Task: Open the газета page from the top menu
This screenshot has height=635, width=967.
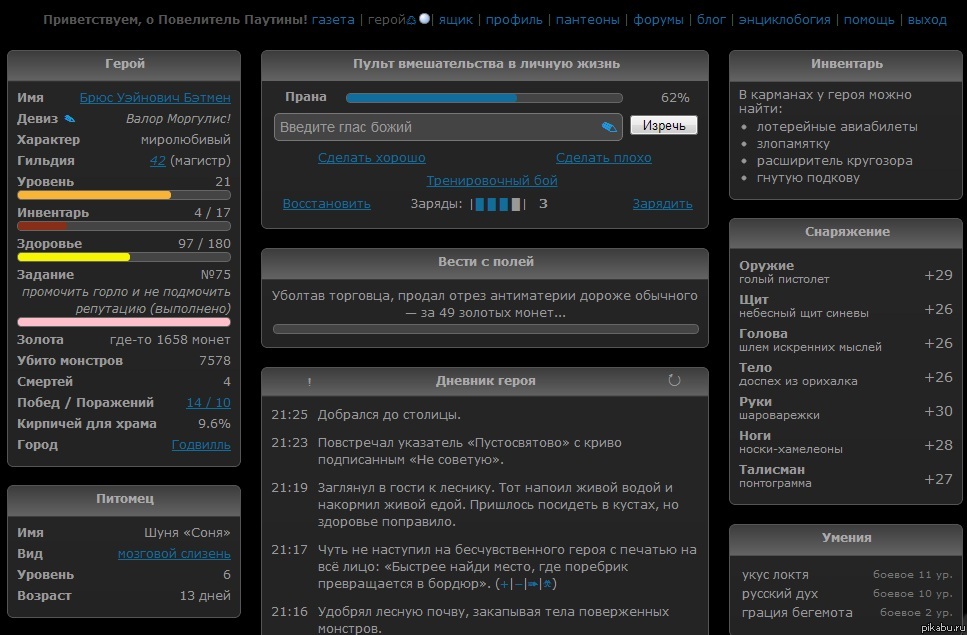Action: point(333,19)
